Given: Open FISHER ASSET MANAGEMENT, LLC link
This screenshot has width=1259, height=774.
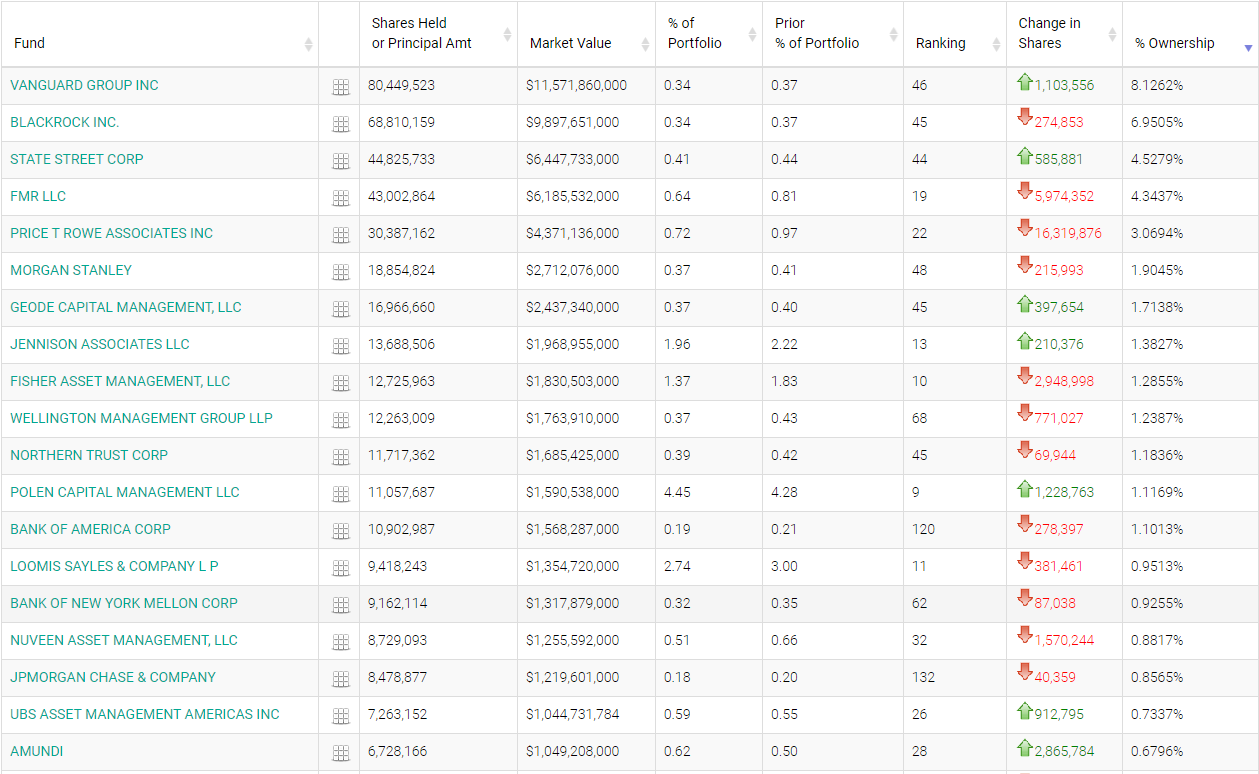Looking at the screenshot, I should coord(120,382).
